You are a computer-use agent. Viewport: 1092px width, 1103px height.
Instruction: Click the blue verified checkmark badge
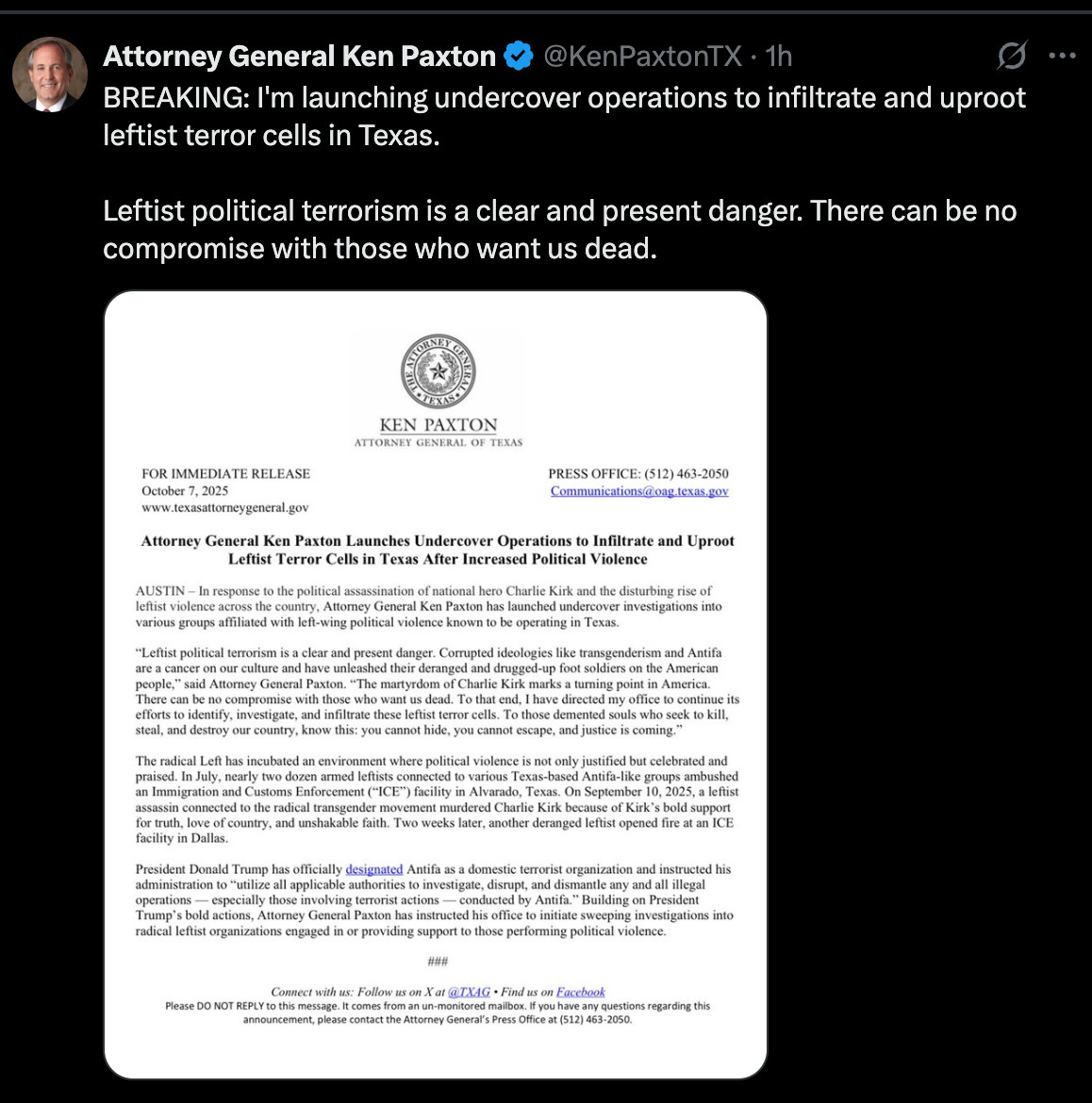tap(518, 57)
